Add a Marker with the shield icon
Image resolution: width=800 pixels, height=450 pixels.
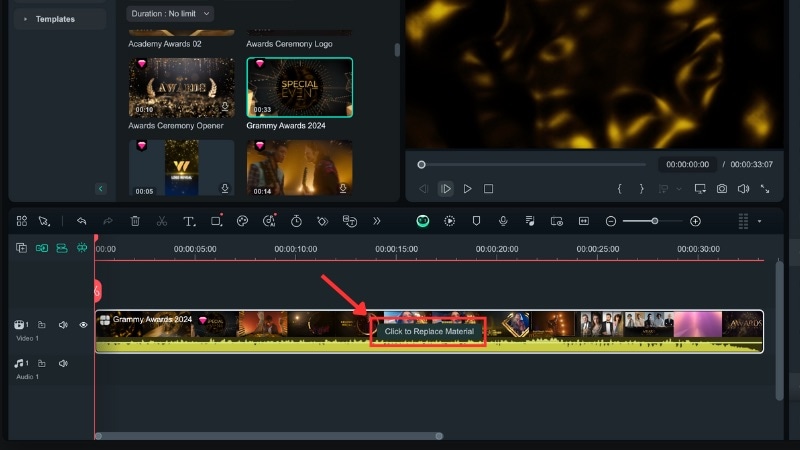476,221
